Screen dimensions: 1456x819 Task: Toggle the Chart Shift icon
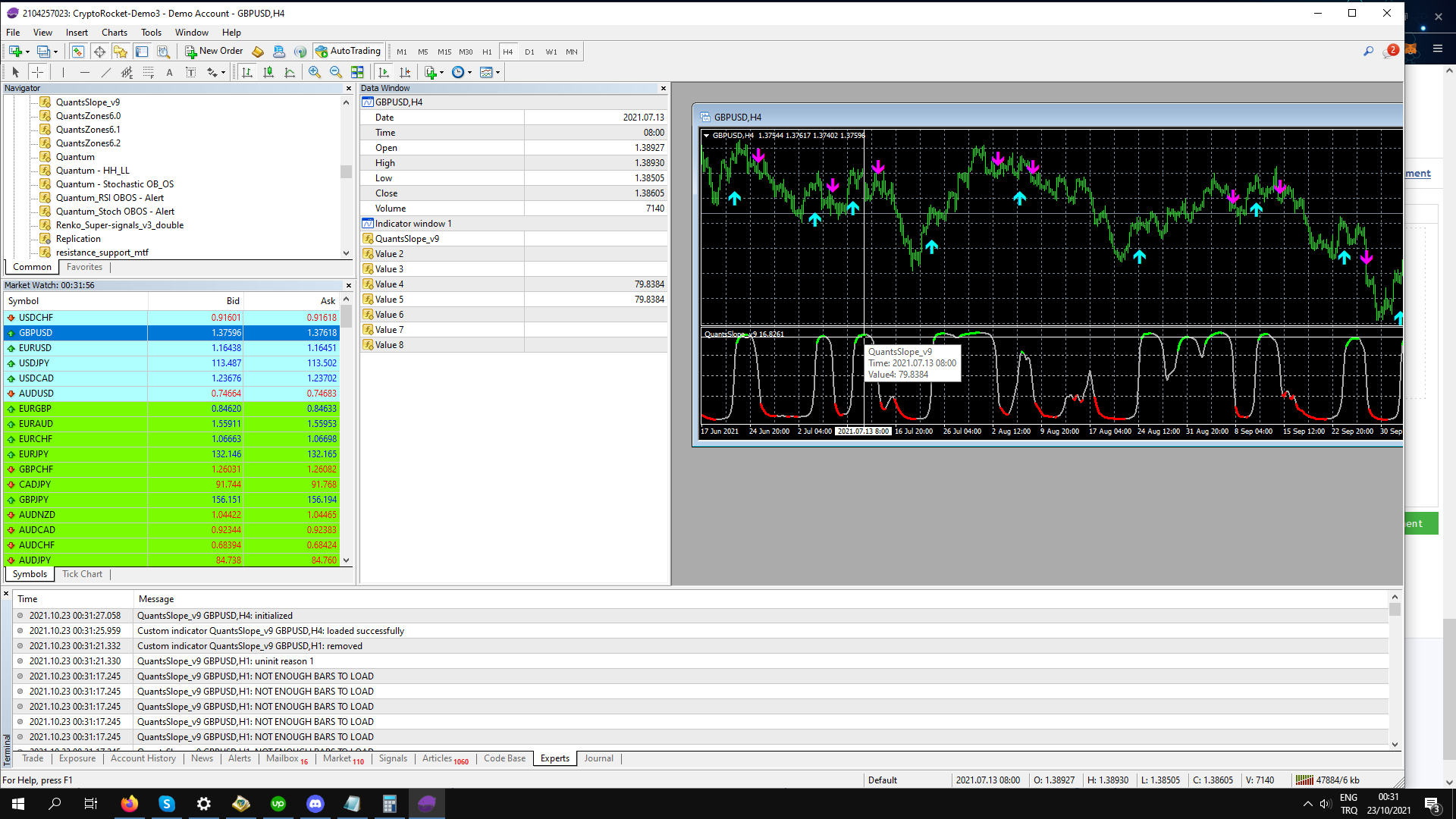click(x=405, y=72)
